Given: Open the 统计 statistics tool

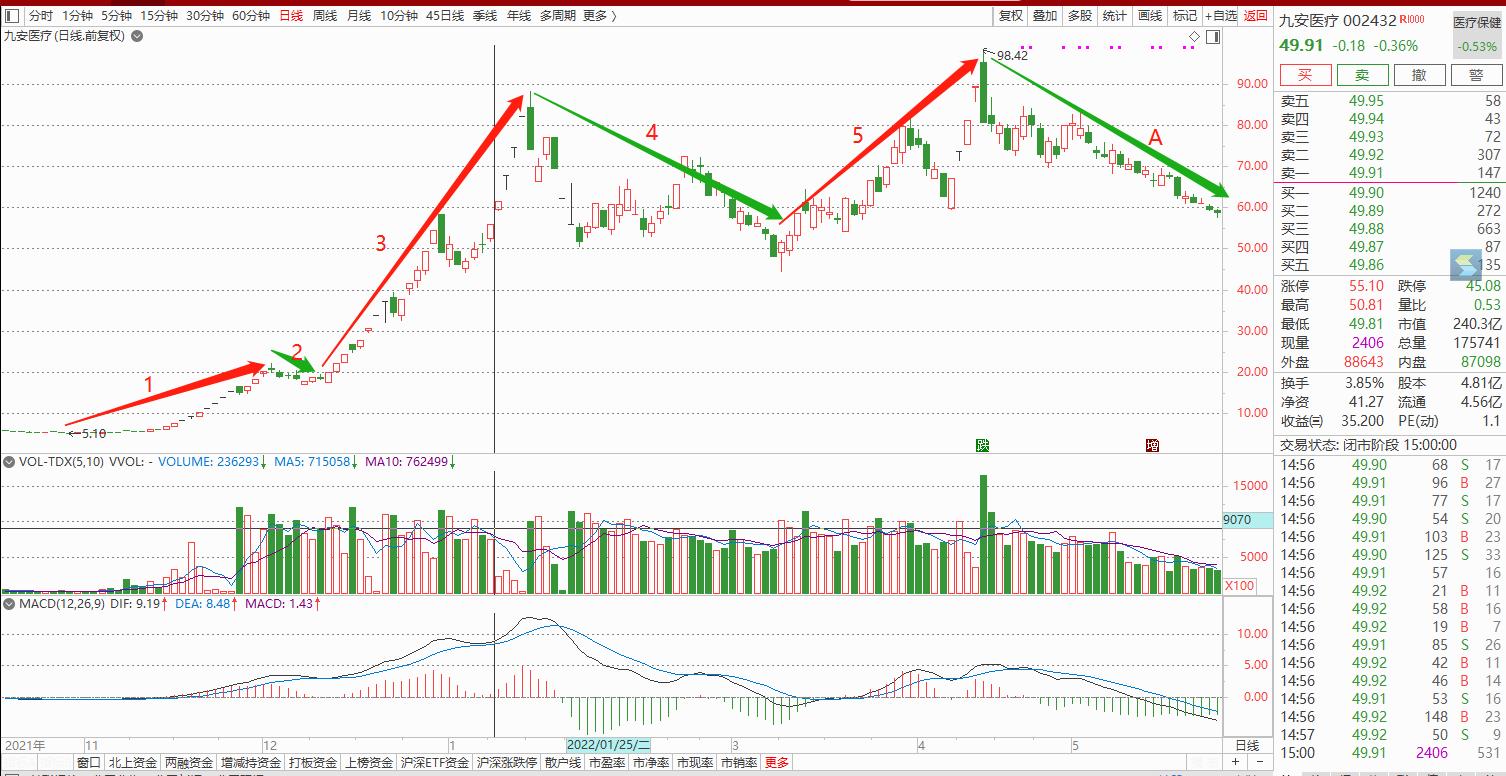Looking at the screenshot, I should 1115,15.
